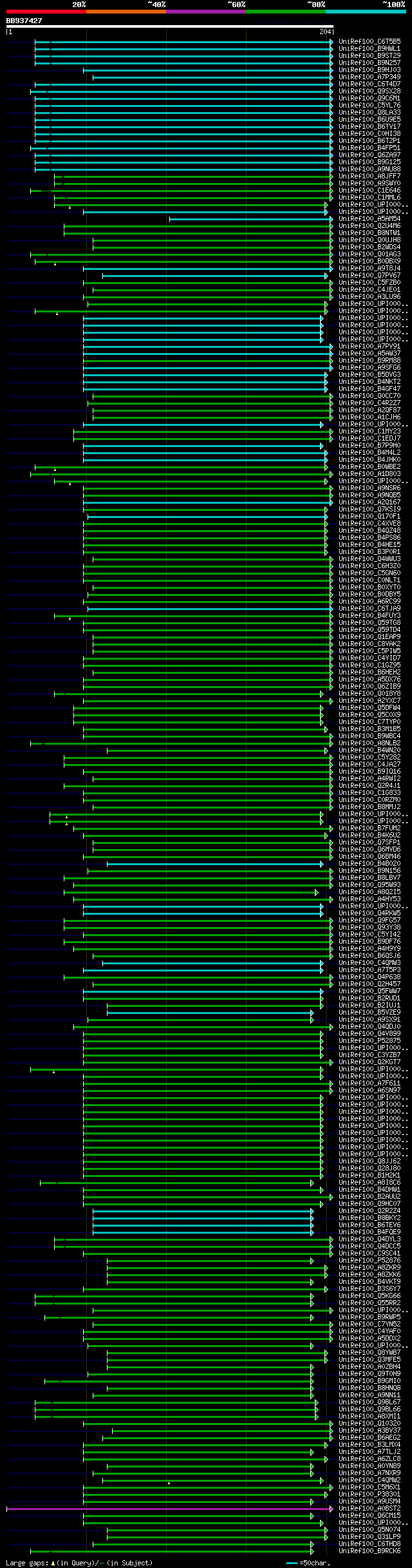Select label UniRef100_A9SWY0

pos(370,184)
